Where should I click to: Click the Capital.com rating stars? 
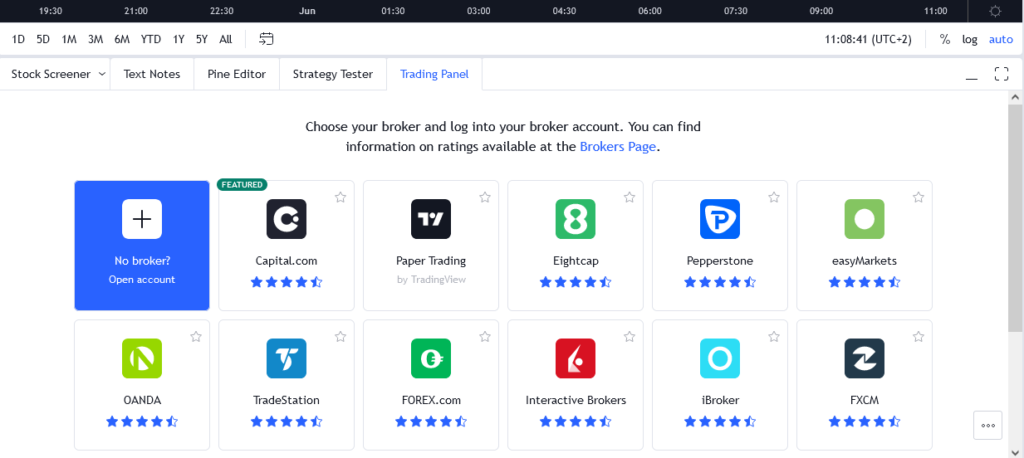(x=286, y=282)
